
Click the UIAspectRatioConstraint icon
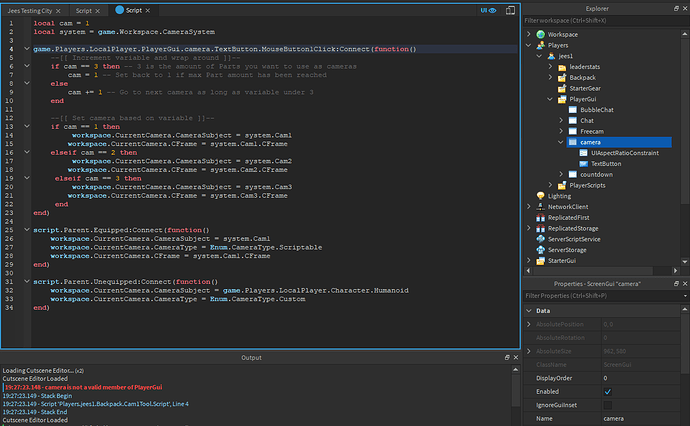(584, 153)
